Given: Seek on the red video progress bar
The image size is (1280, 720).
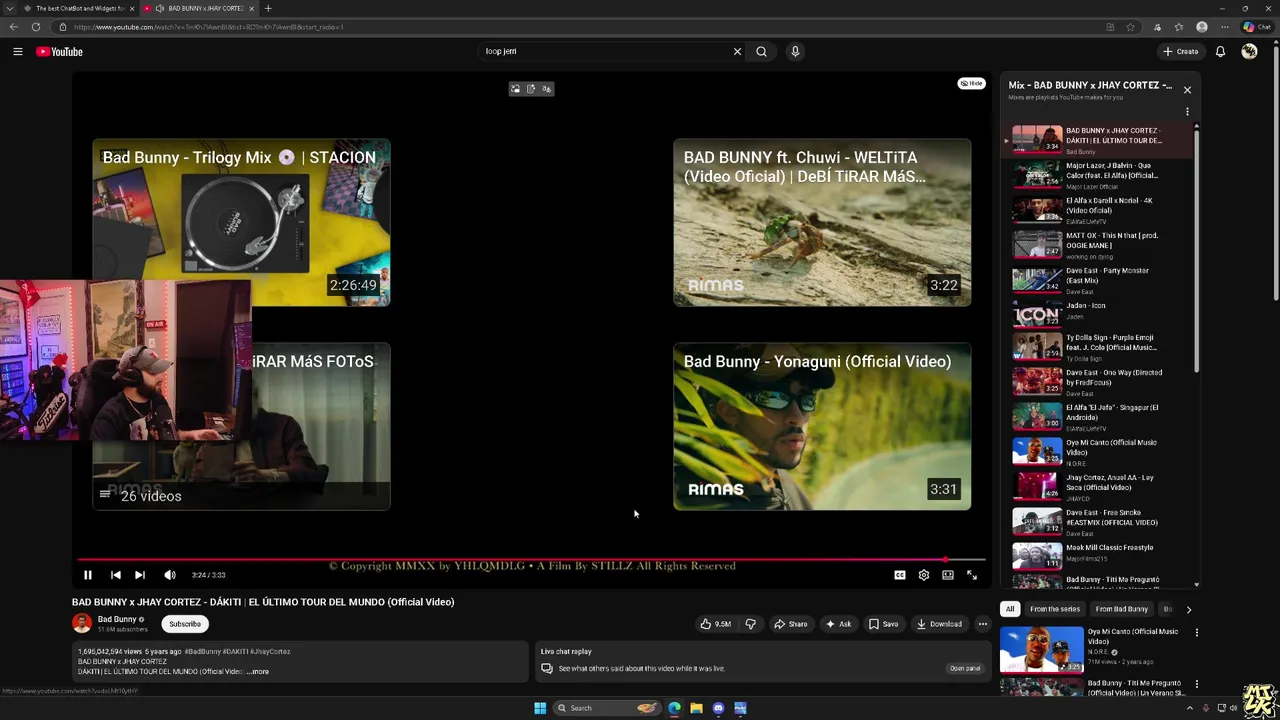Looking at the screenshot, I should (530, 560).
